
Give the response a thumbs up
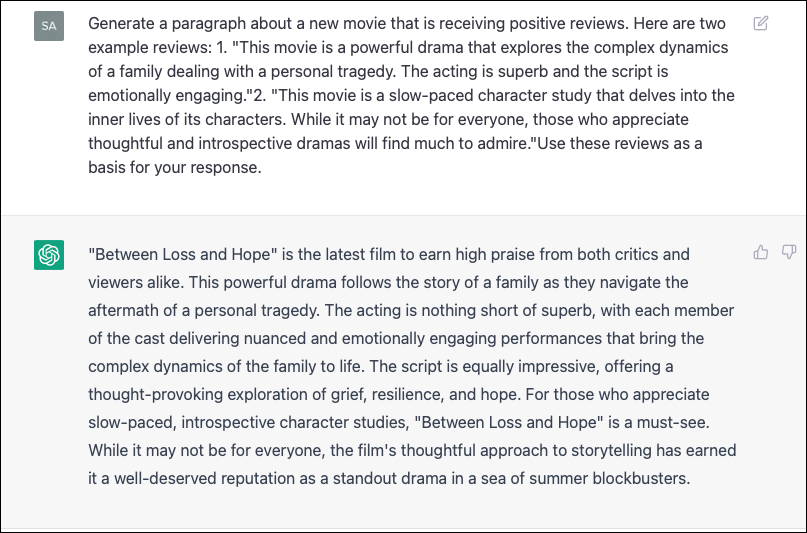pyautogui.click(x=761, y=252)
